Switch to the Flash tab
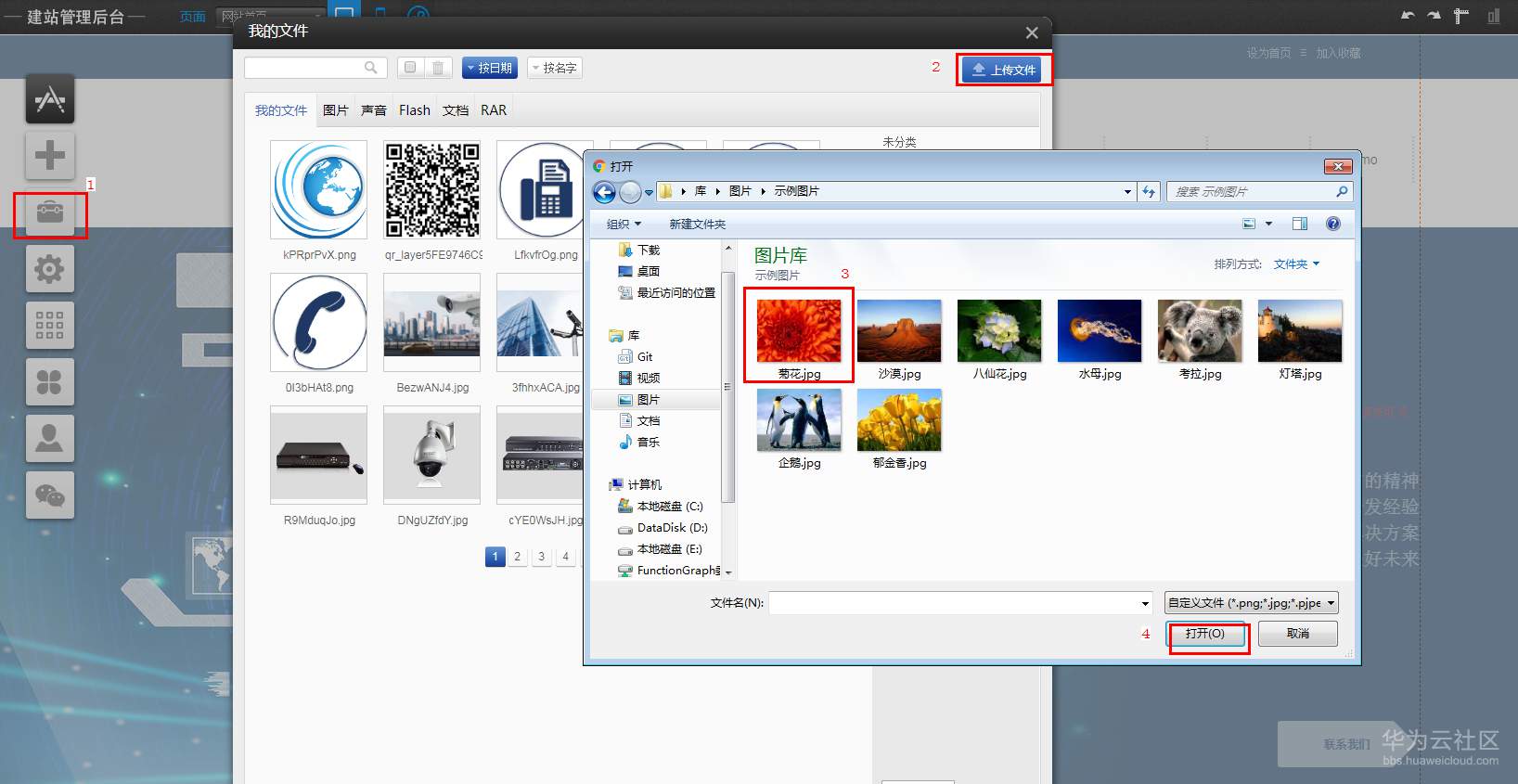 [415, 110]
